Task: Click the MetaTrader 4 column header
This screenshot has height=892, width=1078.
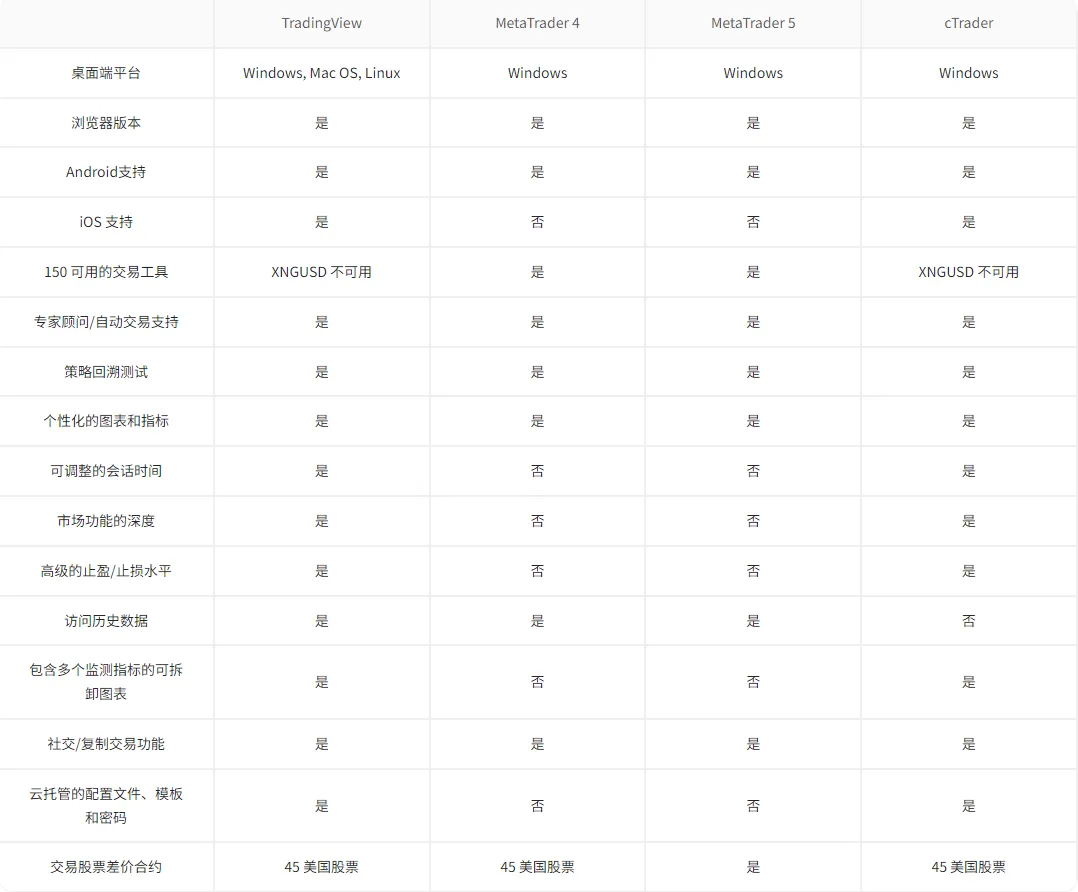Action: pyautogui.click(x=537, y=23)
